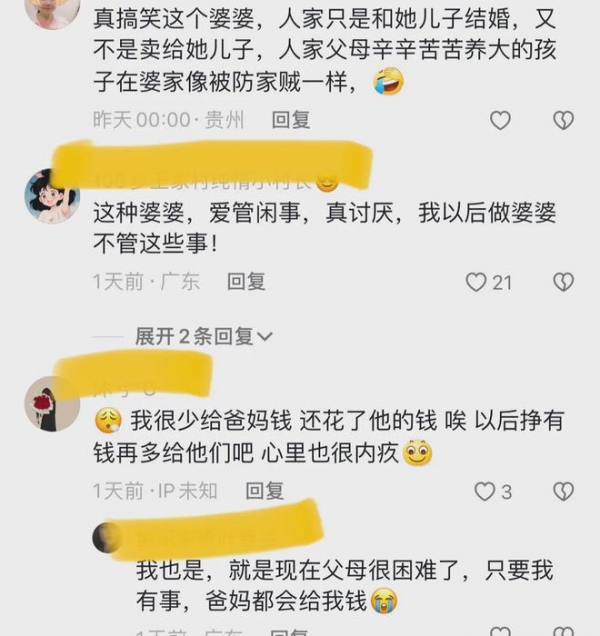Select the comment text 我很少给爸妈钱
The height and width of the screenshot is (636, 600).
pyautogui.click(x=211, y=421)
